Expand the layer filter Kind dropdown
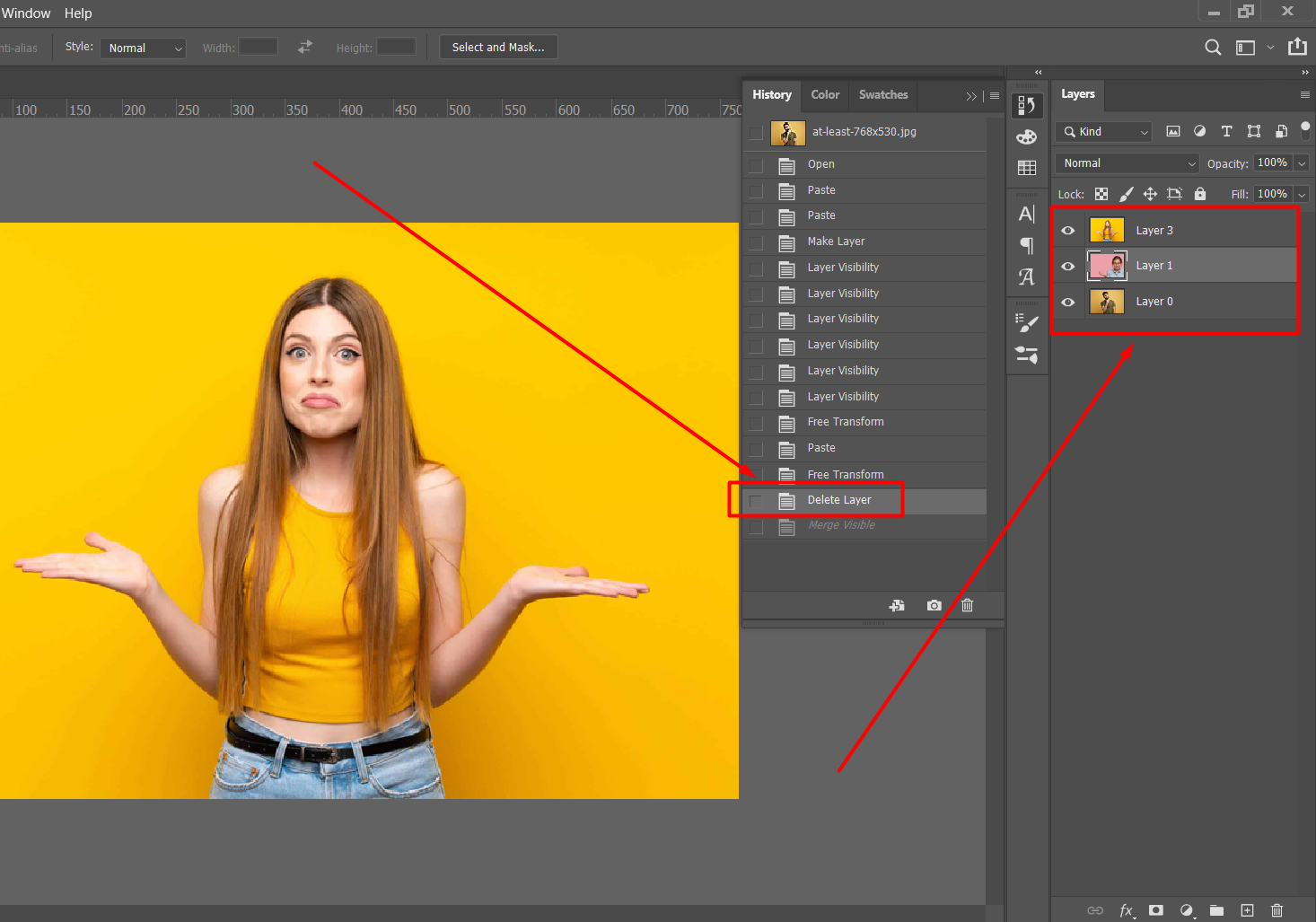Image resolution: width=1316 pixels, height=922 pixels. click(1105, 132)
